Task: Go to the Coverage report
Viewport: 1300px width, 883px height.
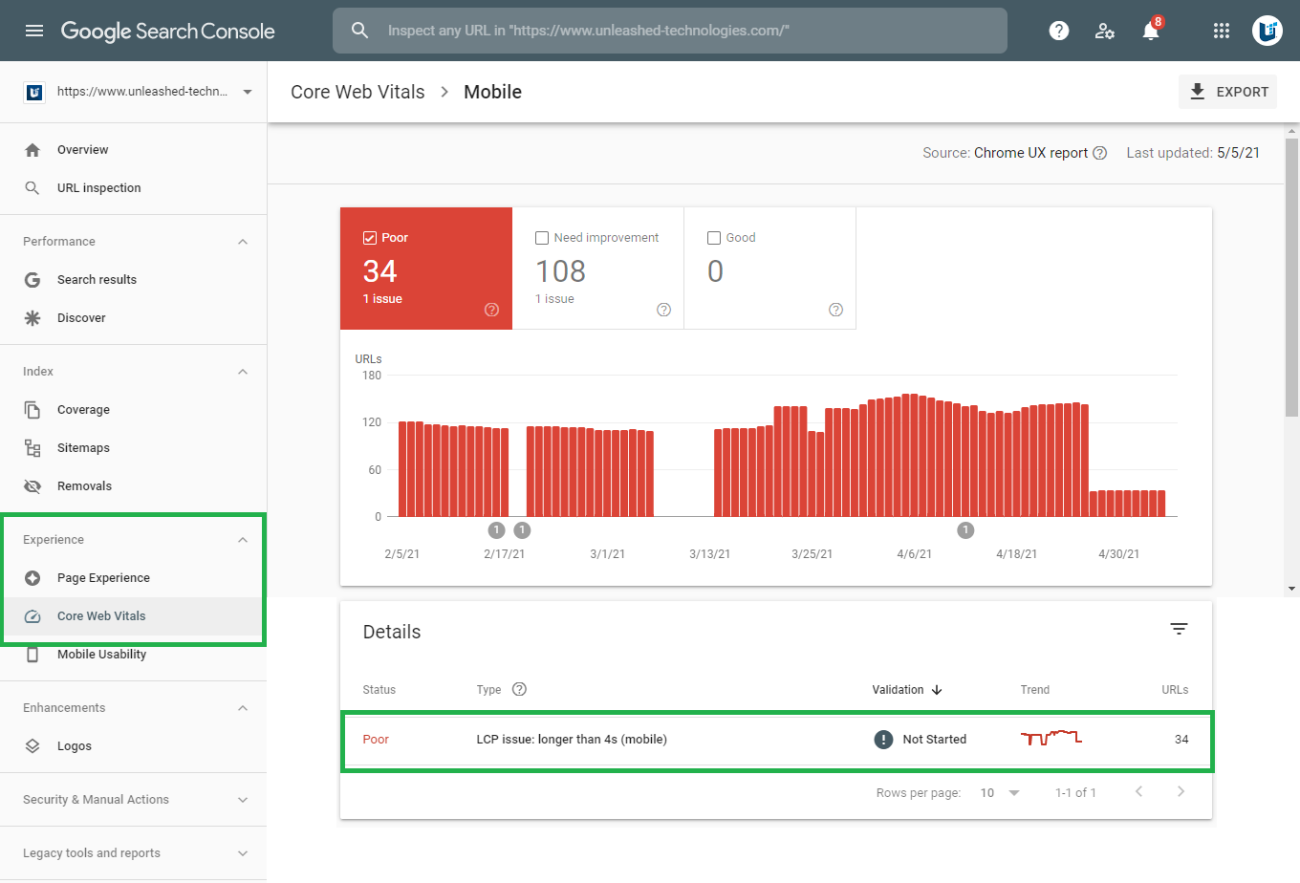Action: (x=83, y=410)
